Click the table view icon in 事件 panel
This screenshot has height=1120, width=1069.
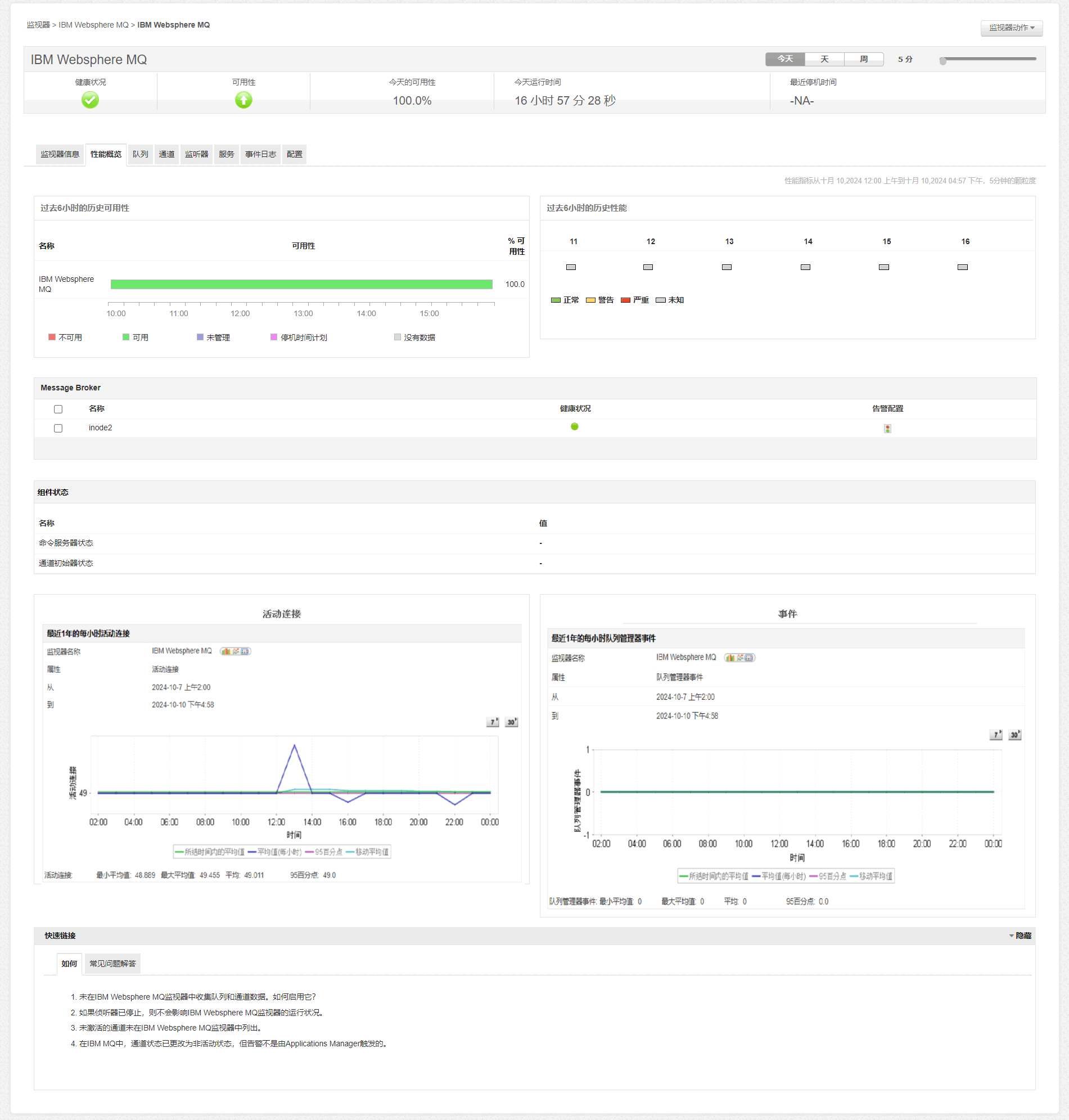(749, 658)
